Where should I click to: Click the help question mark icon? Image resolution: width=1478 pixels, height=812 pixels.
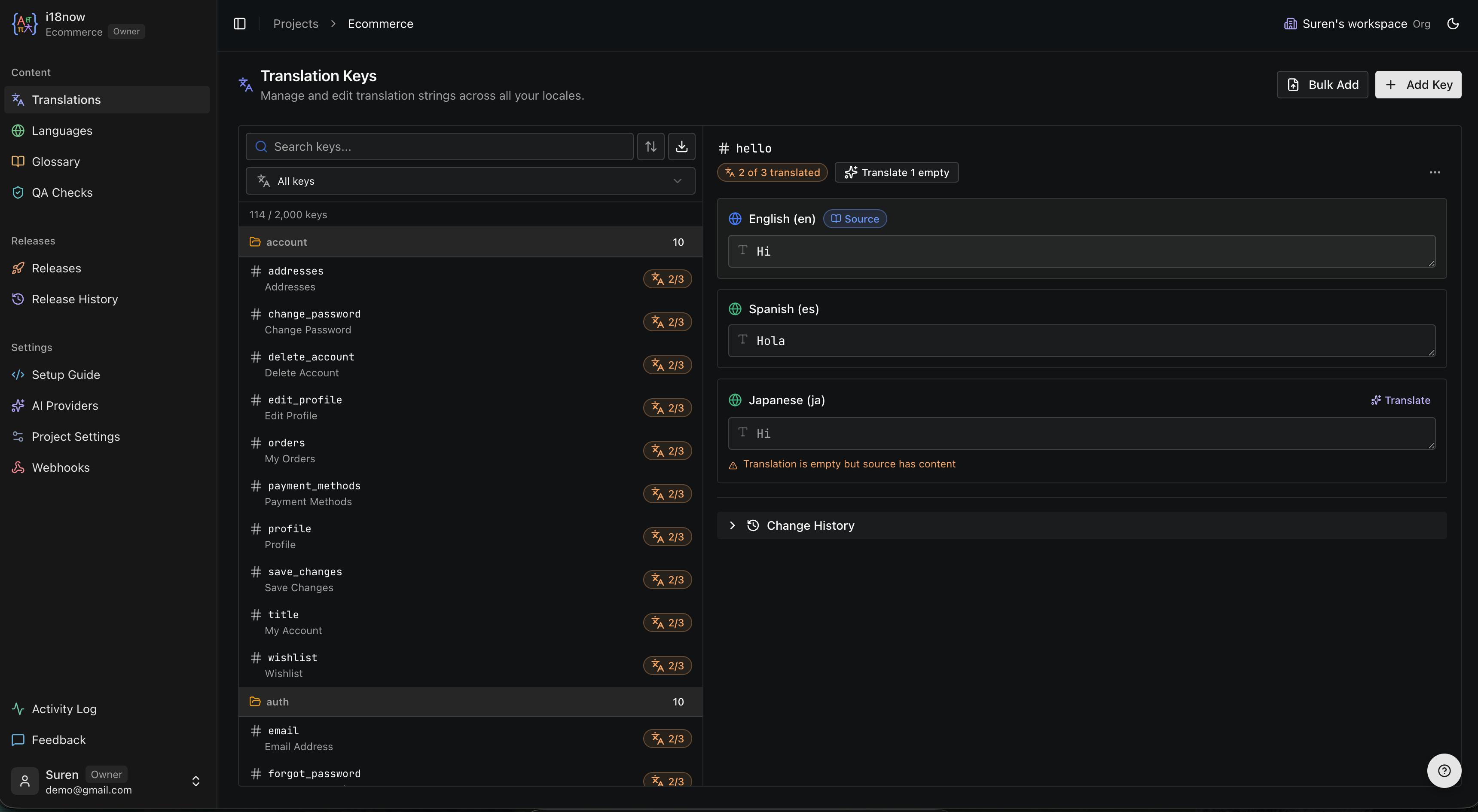pos(1444,771)
